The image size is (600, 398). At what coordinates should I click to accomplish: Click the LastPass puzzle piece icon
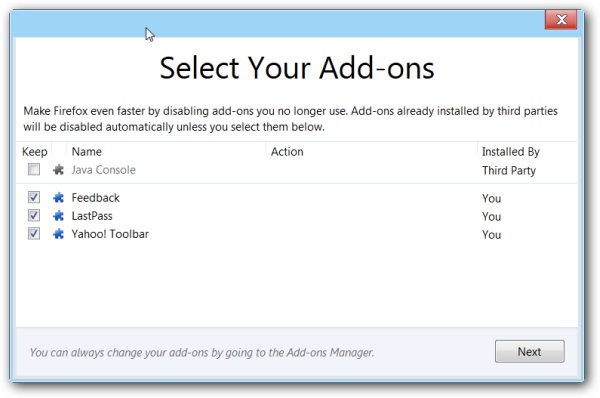58,215
